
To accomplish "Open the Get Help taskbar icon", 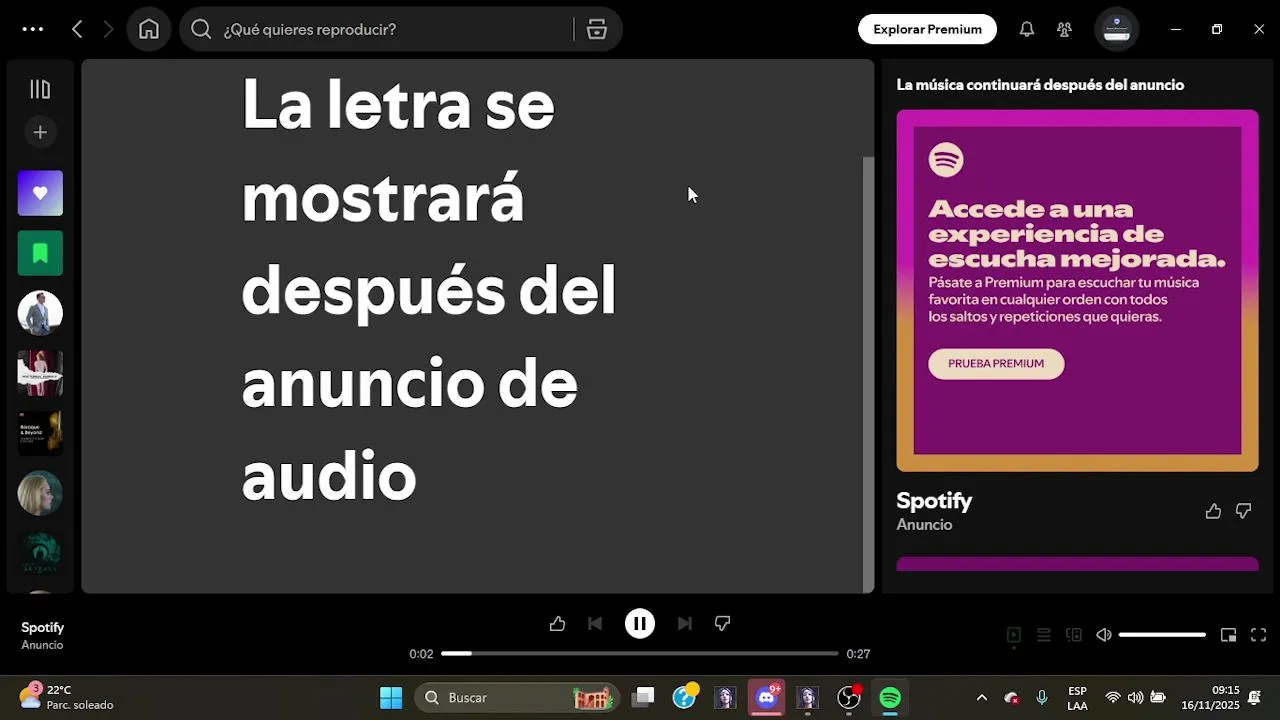I will [x=685, y=697].
